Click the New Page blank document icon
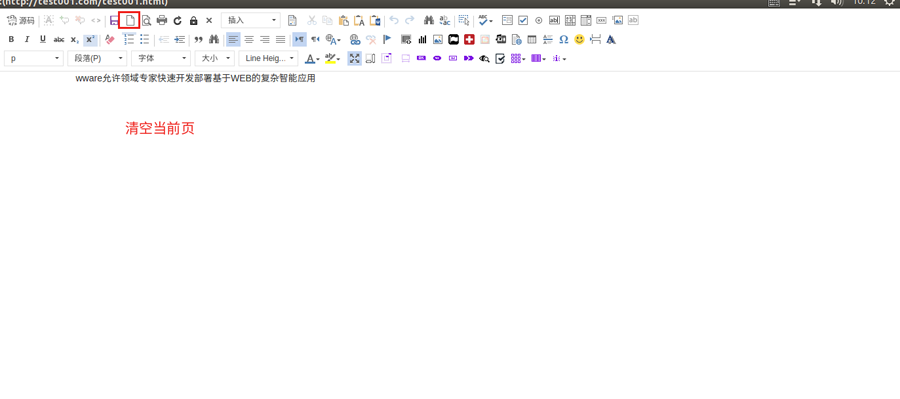The height and width of the screenshot is (399, 900). point(130,21)
